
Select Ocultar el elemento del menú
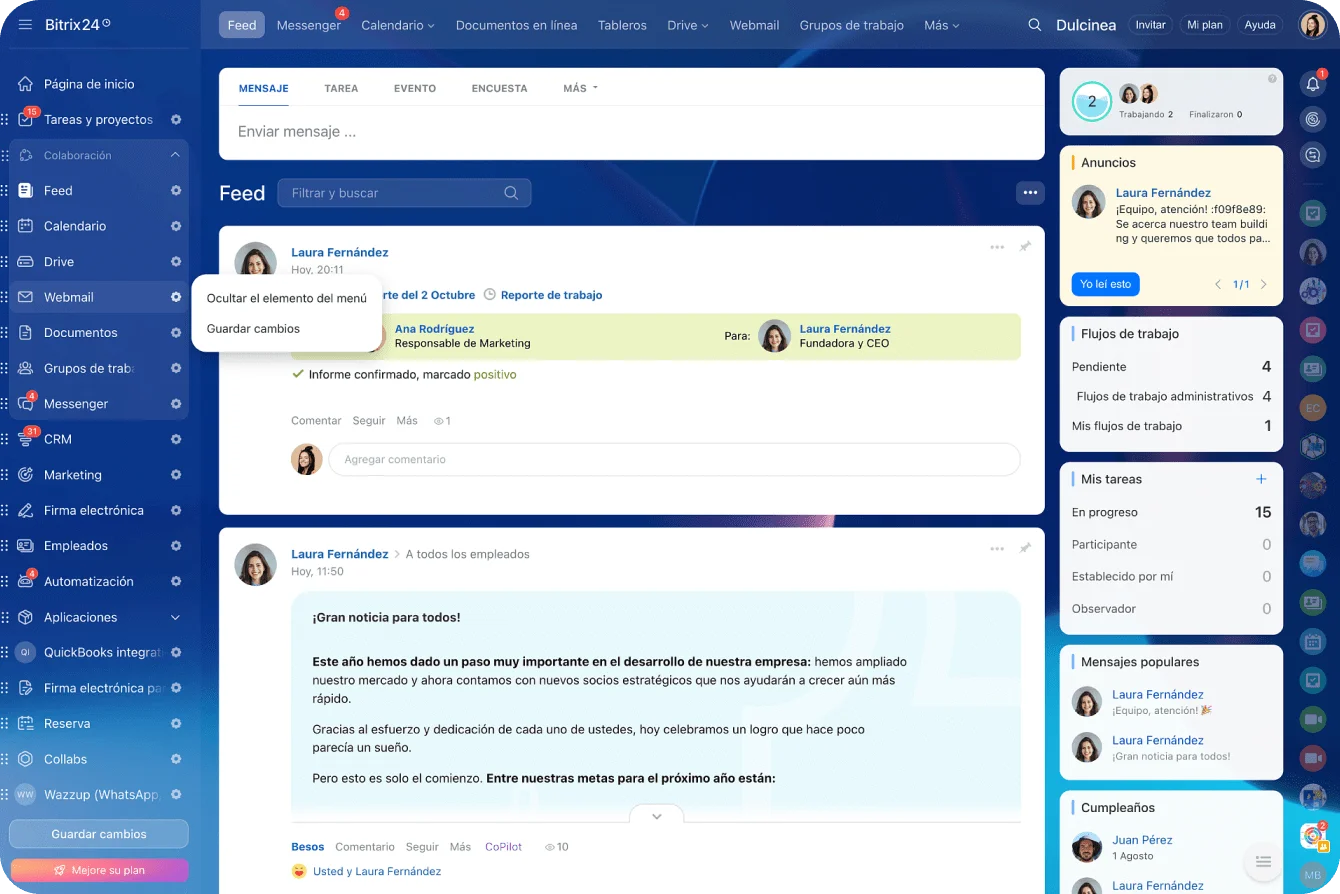(286, 298)
